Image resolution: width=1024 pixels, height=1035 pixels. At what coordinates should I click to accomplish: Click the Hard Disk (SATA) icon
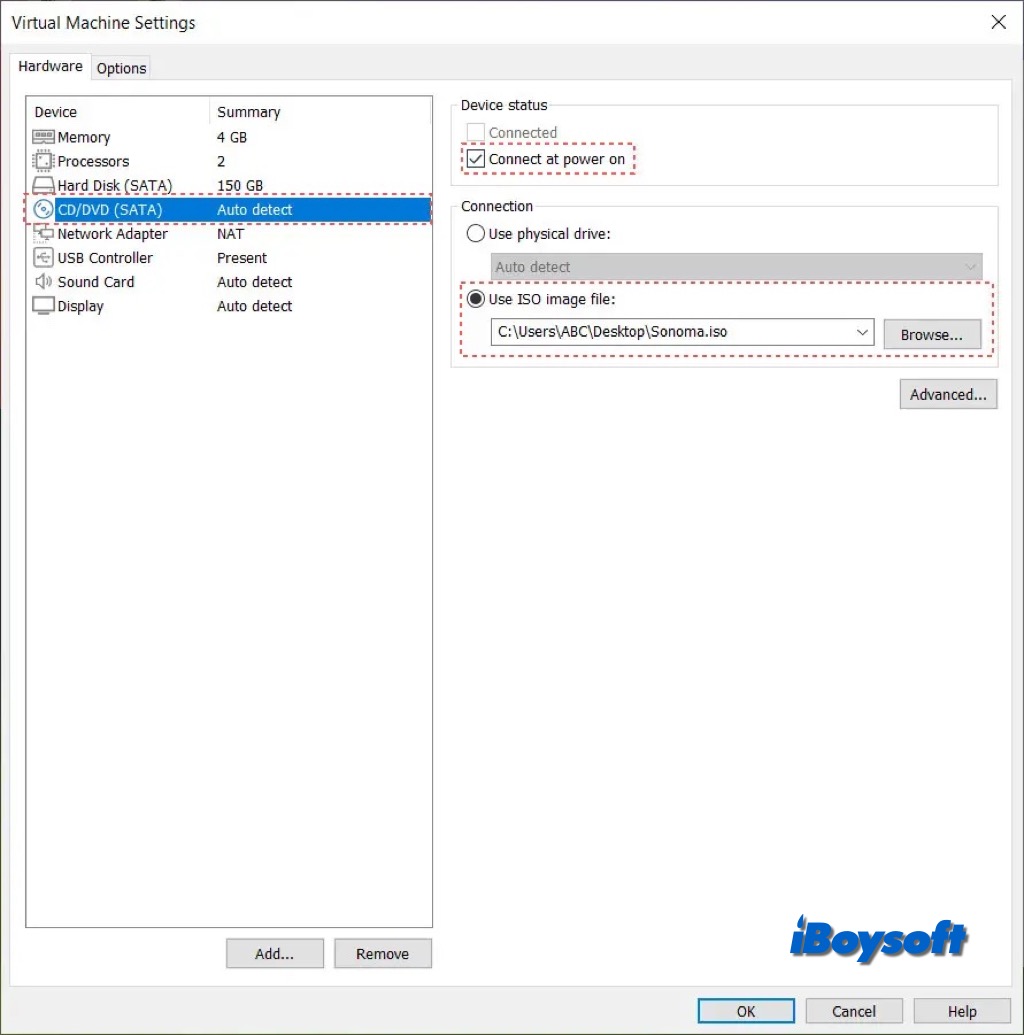click(x=43, y=185)
